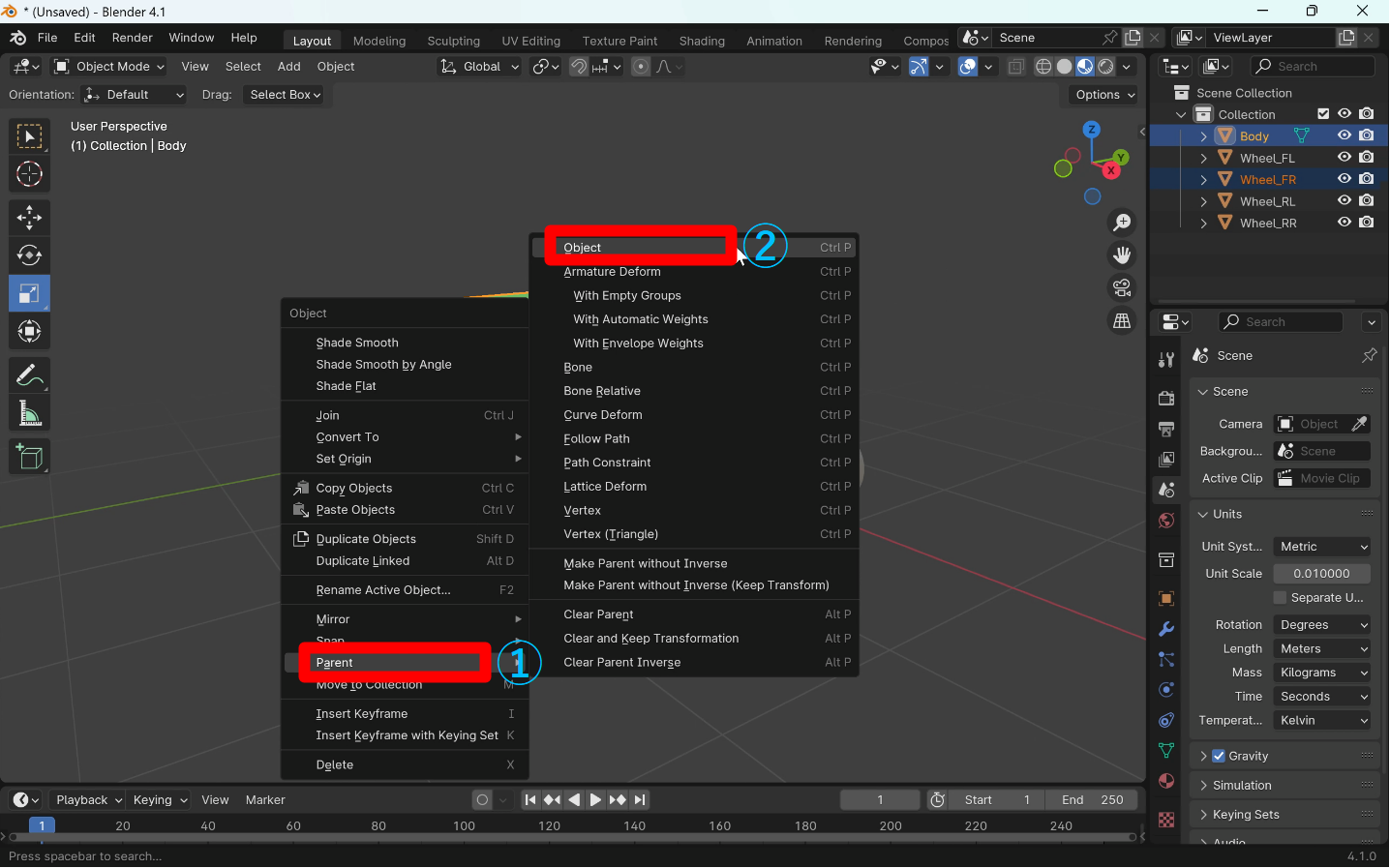Open the Object Mode dropdown
This screenshot has width=1390, height=868.
pos(109,67)
